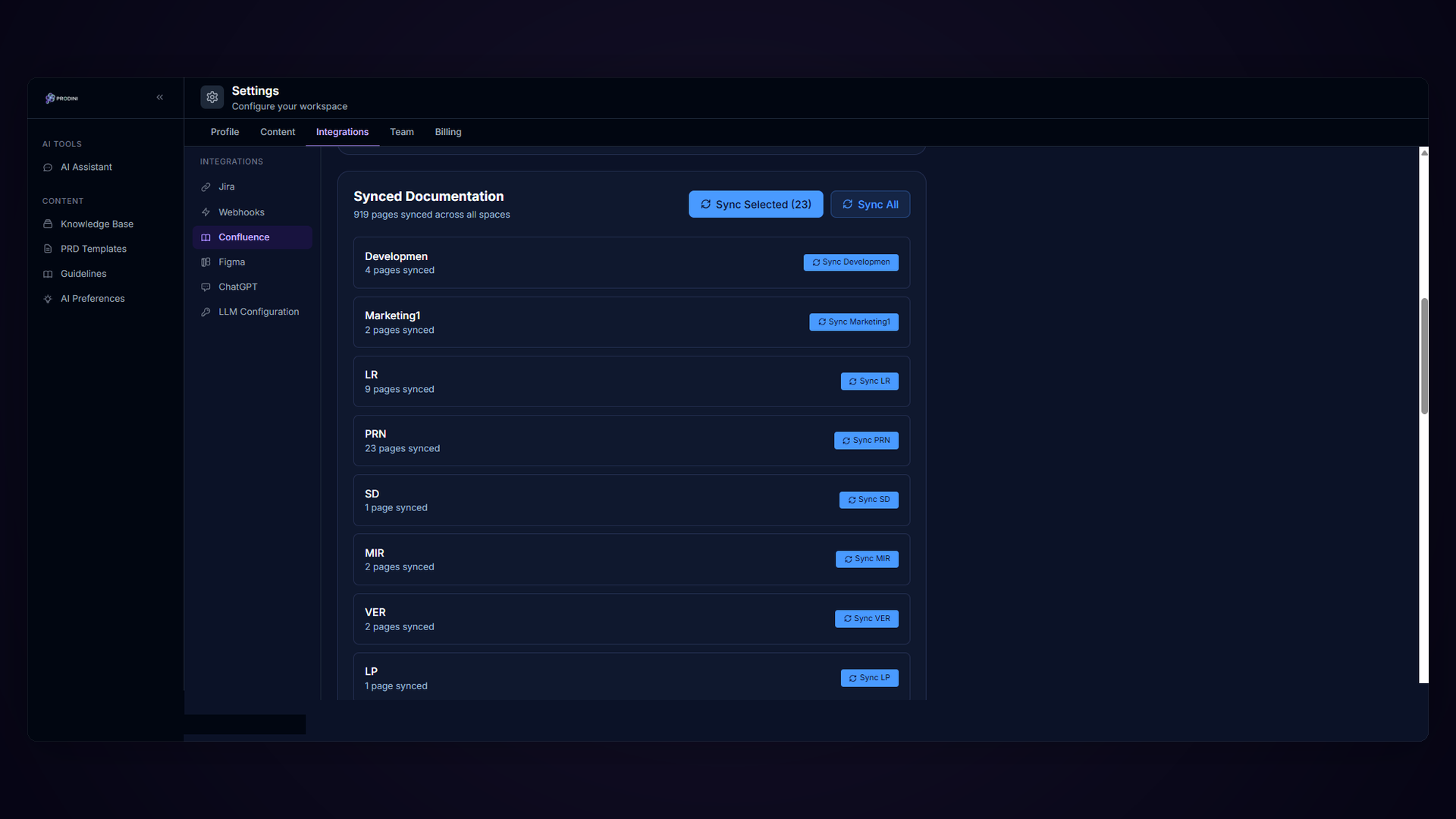Click the Settings gear icon in header
The height and width of the screenshot is (819, 1456).
(212, 97)
